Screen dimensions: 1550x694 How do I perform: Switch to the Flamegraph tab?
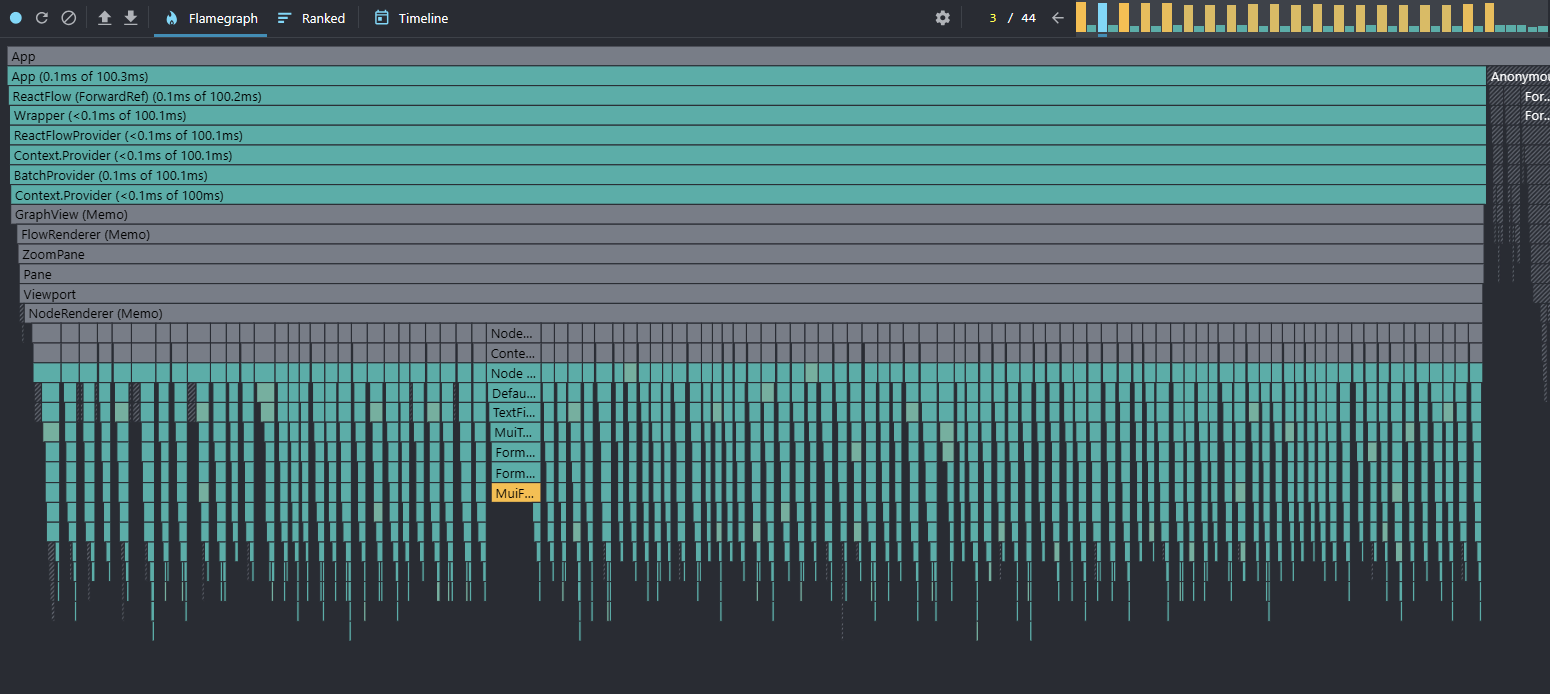point(211,18)
